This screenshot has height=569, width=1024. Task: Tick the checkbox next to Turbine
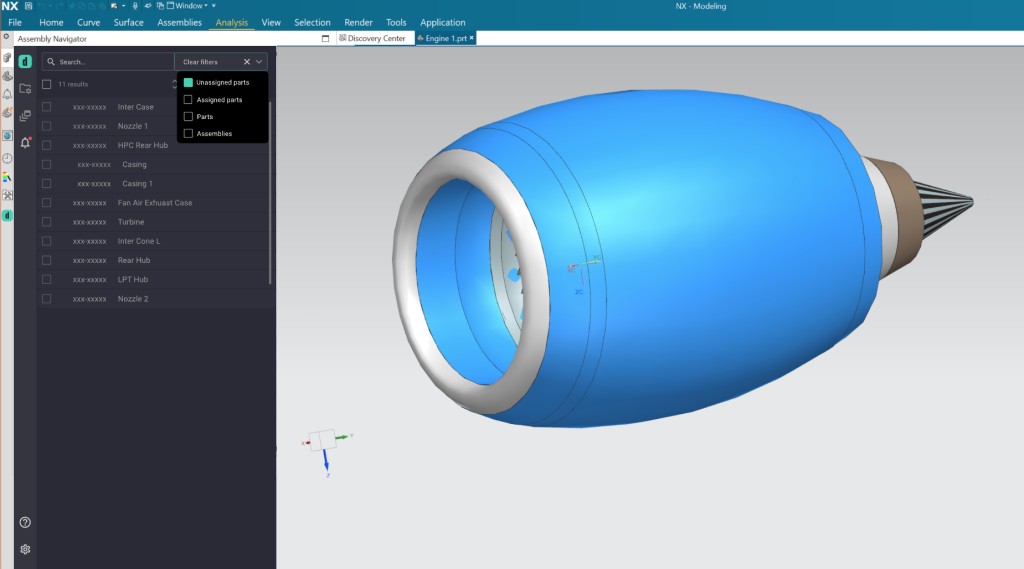pyautogui.click(x=47, y=222)
